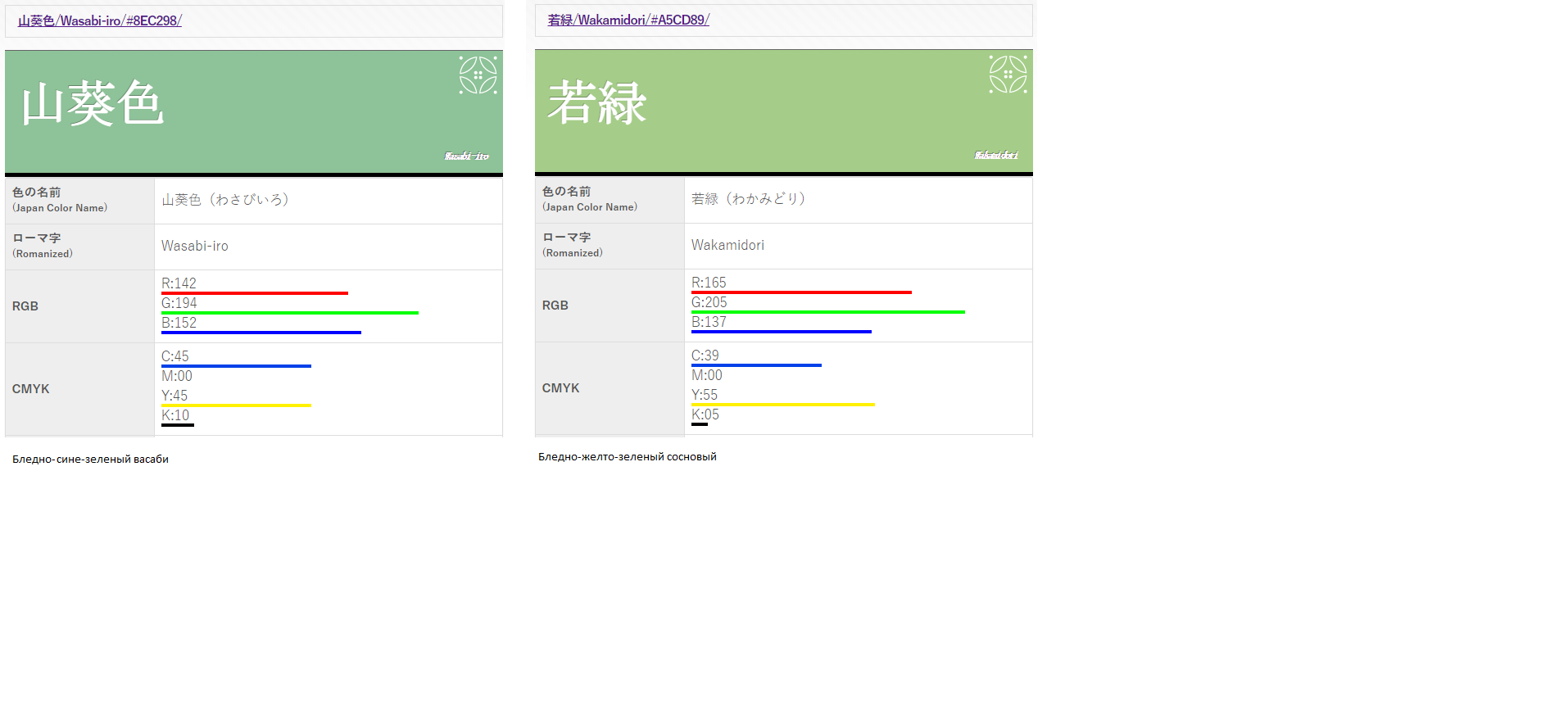The width and height of the screenshot is (1568, 720).
Task: Select the Wasabi-iro romanized text
Action: pyautogui.click(x=195, y=246)
